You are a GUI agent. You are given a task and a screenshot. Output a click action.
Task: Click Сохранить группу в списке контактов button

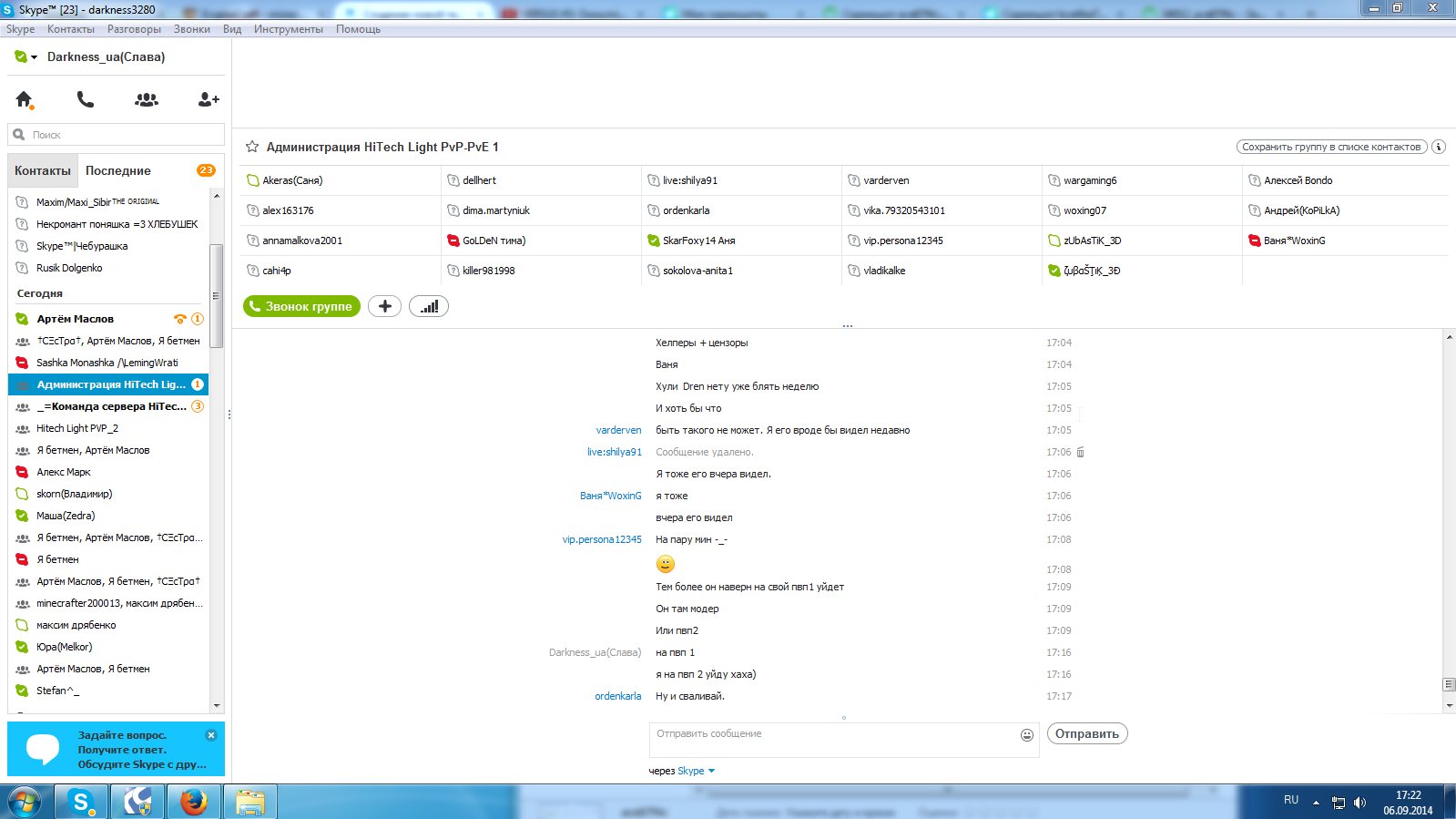1331,147
